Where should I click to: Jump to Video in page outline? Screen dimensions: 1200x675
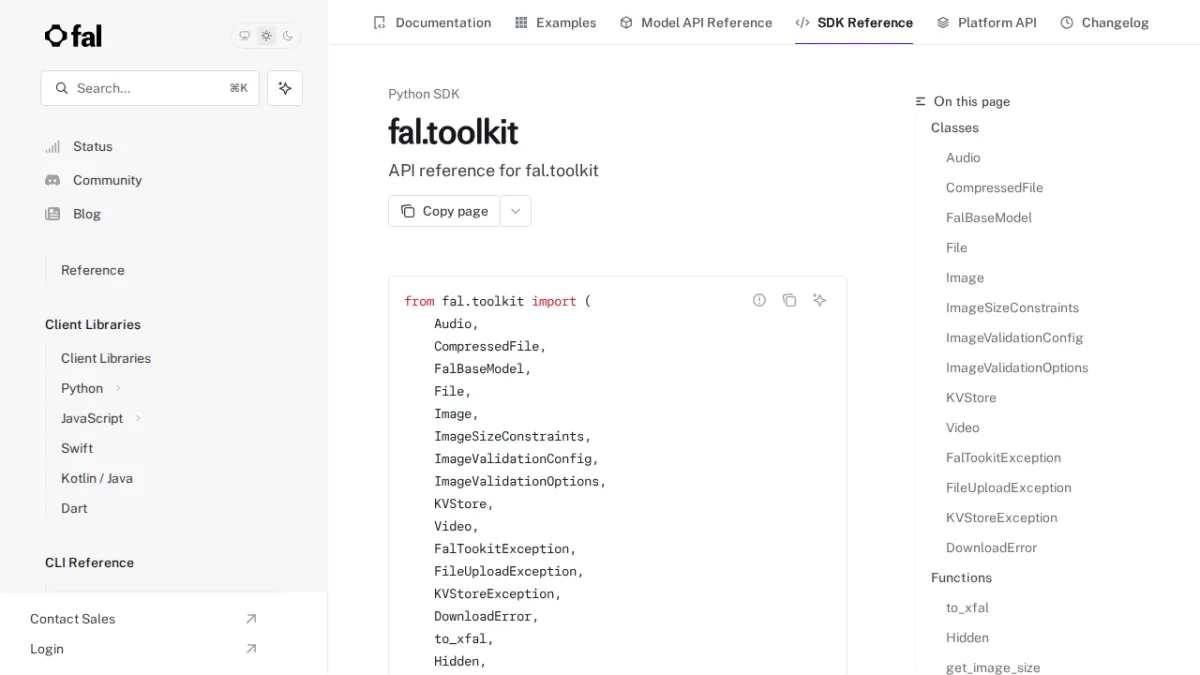[x=963, y=427]
